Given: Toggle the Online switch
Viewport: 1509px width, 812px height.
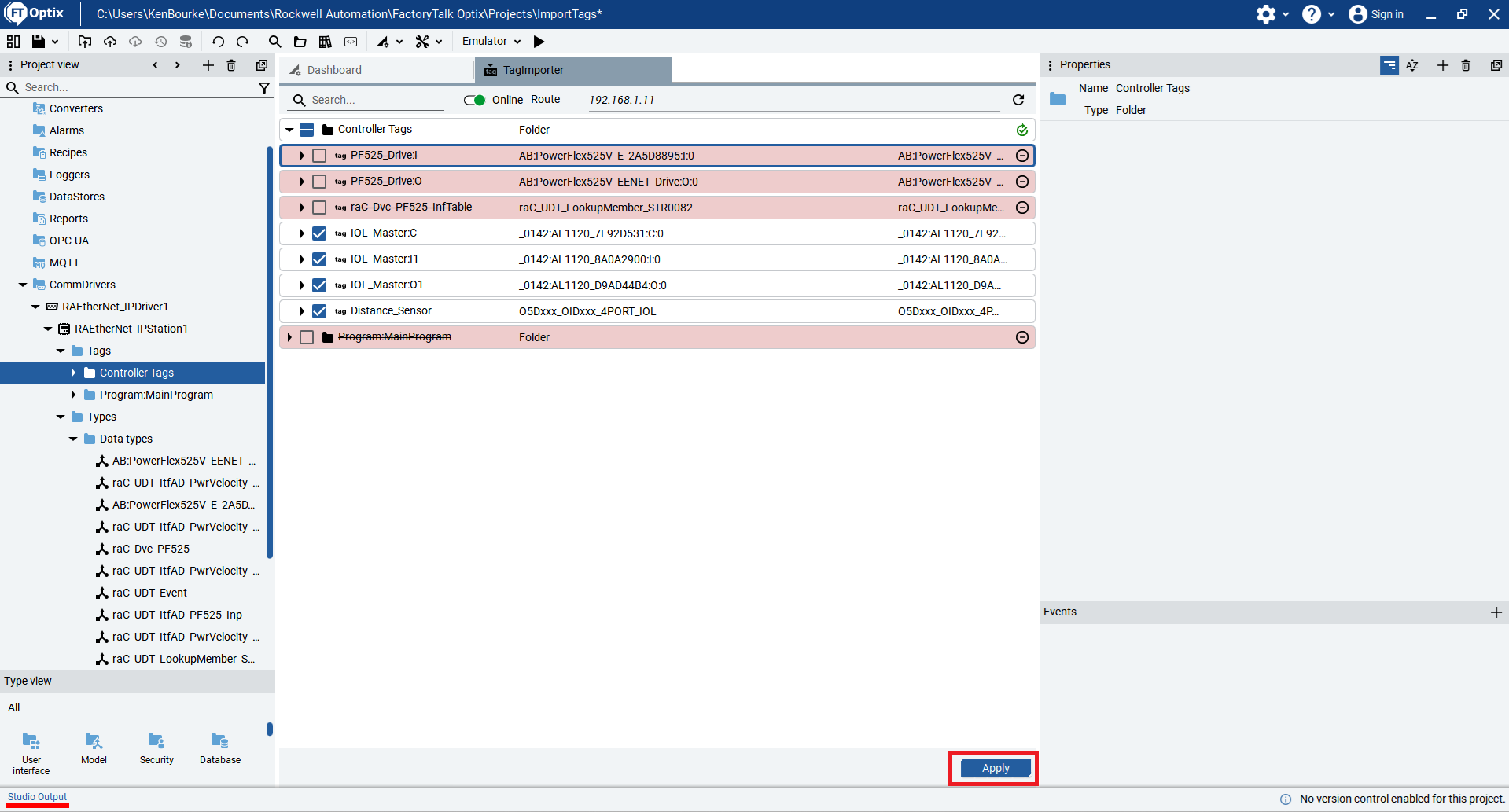Looking at the screenshot, I should [474, 100].
